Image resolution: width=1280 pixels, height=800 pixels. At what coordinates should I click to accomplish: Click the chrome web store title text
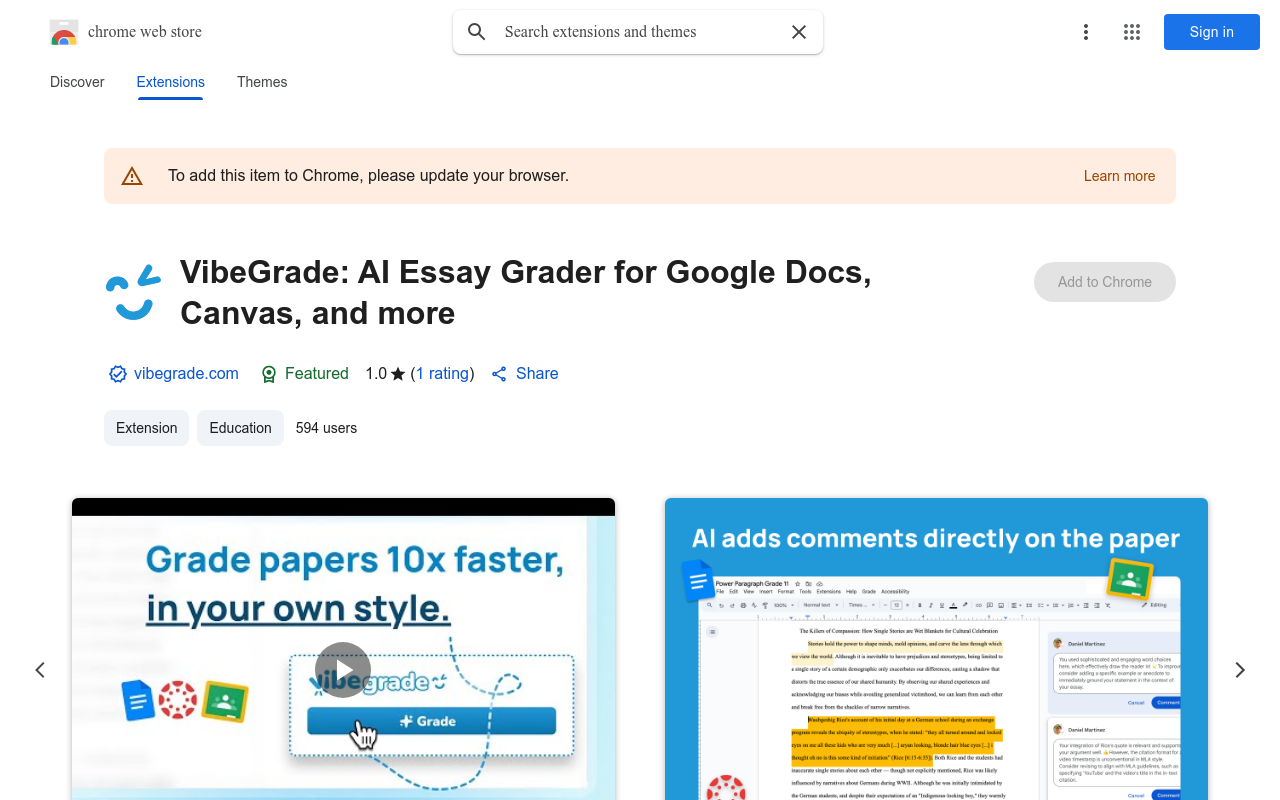point(145,32)
